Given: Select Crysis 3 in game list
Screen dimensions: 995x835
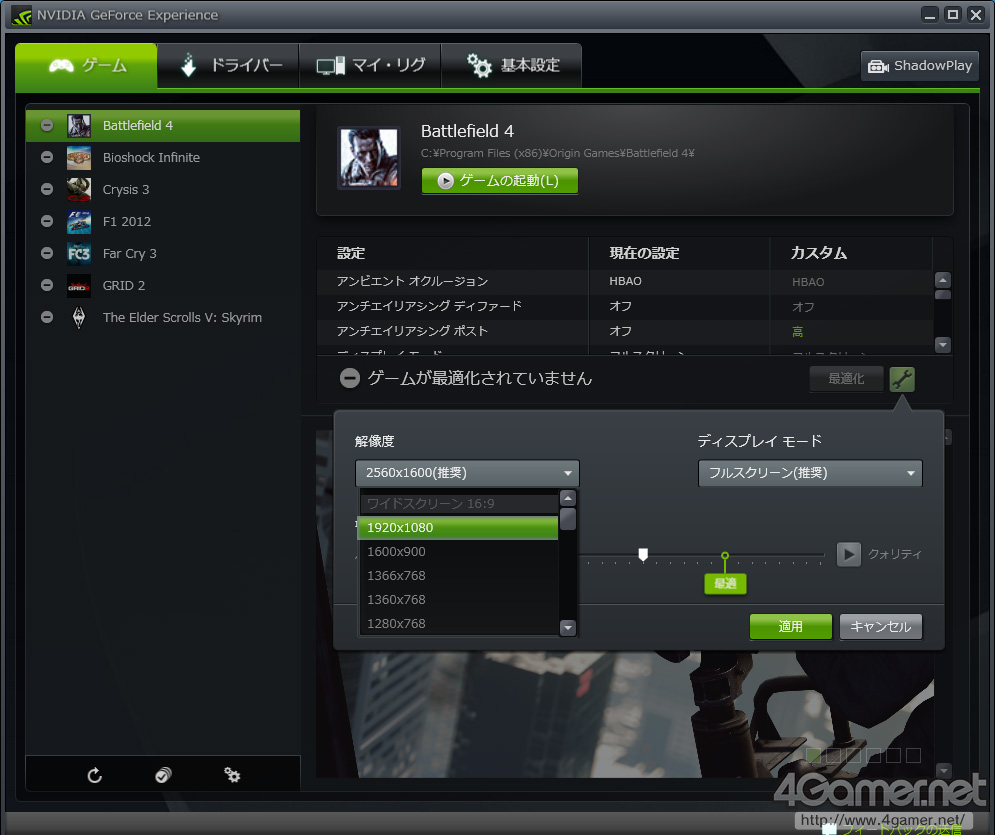Looking at the screenshot, I should (162, 189).
